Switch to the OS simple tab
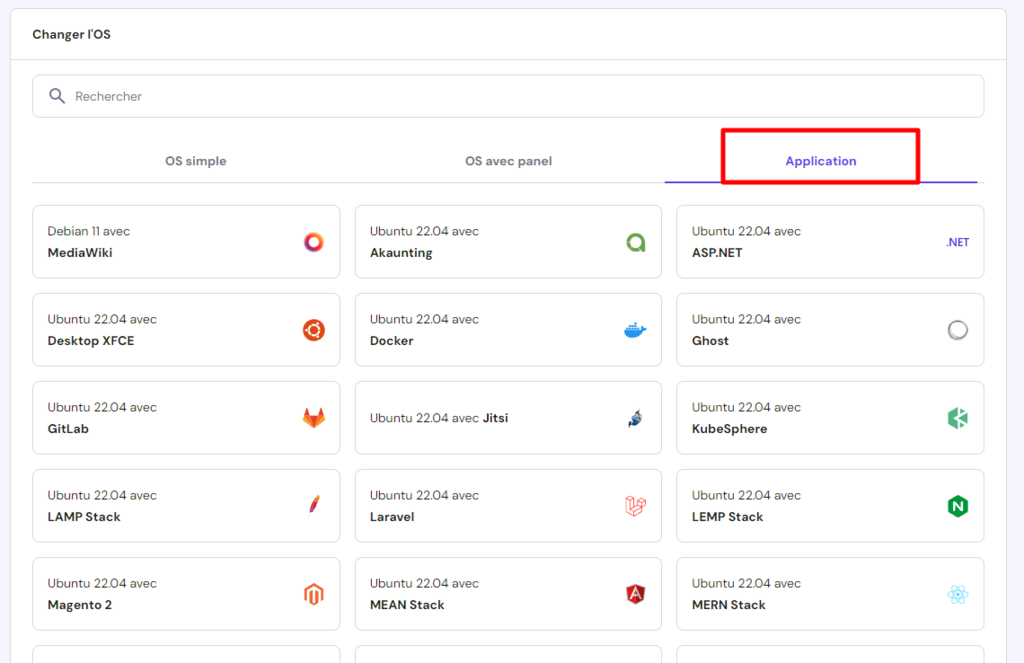This screenshot has width=1024, height=663. point(195,161)
